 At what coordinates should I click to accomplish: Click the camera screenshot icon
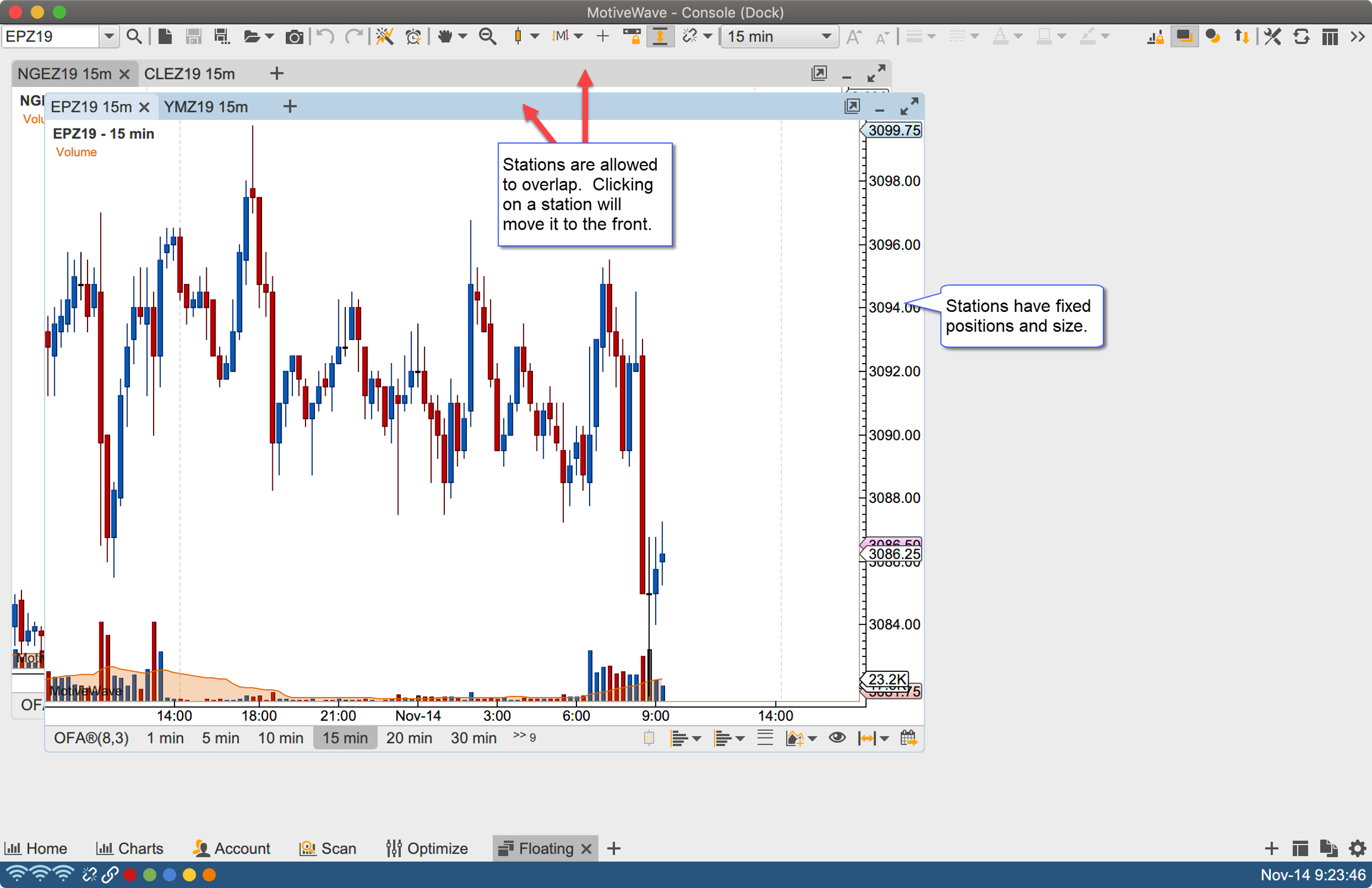tap(294, 37)
